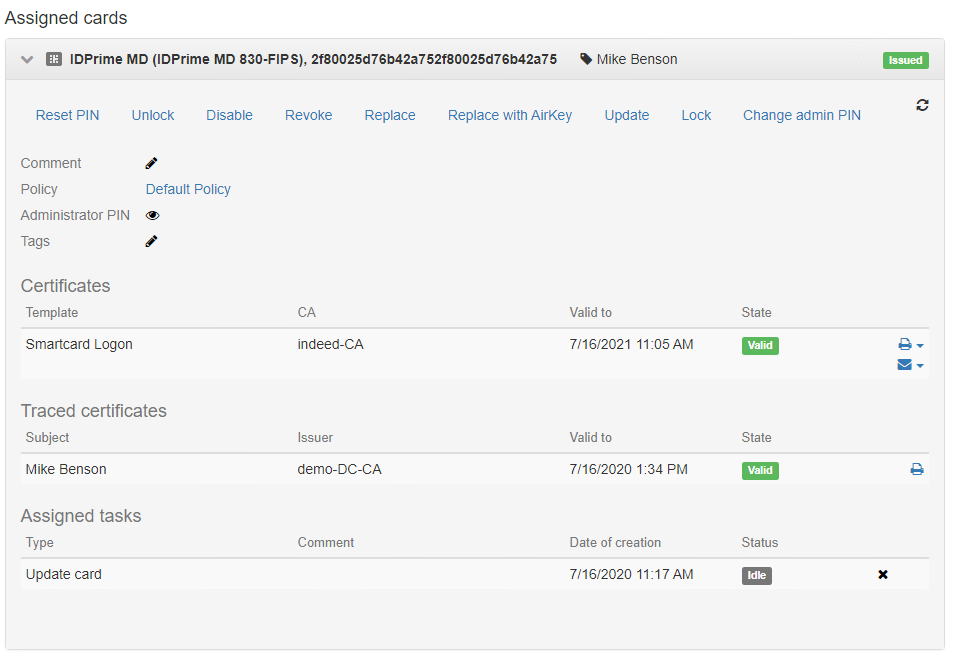The image size is (953, 657).
Task: Collapse the IDPrime MD card panel
Action: (x=27, y=60)
